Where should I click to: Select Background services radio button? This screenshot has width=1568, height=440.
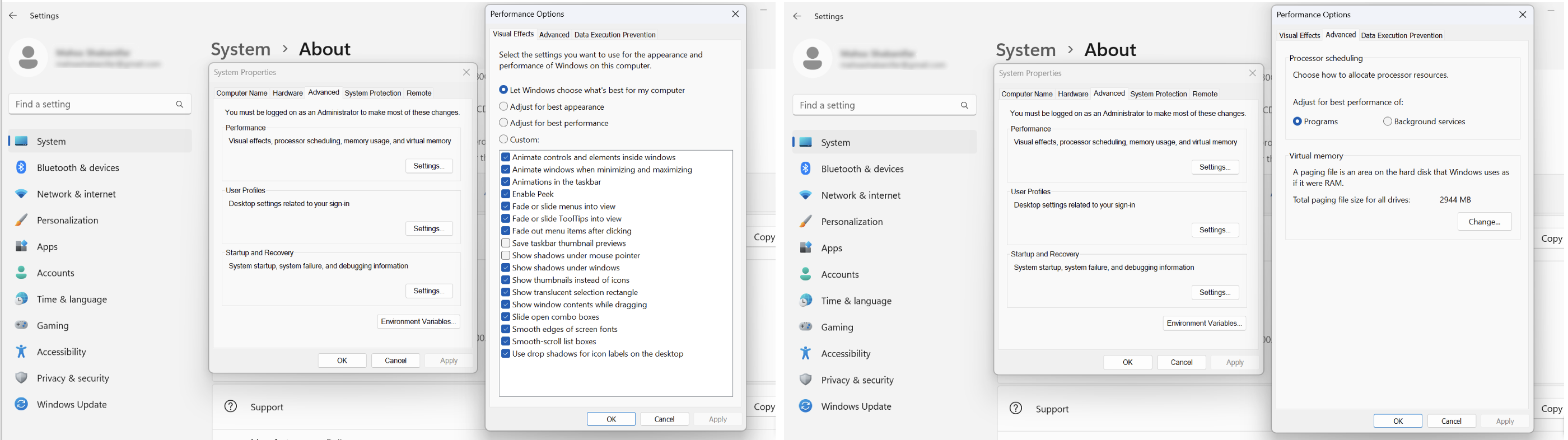1387,121
